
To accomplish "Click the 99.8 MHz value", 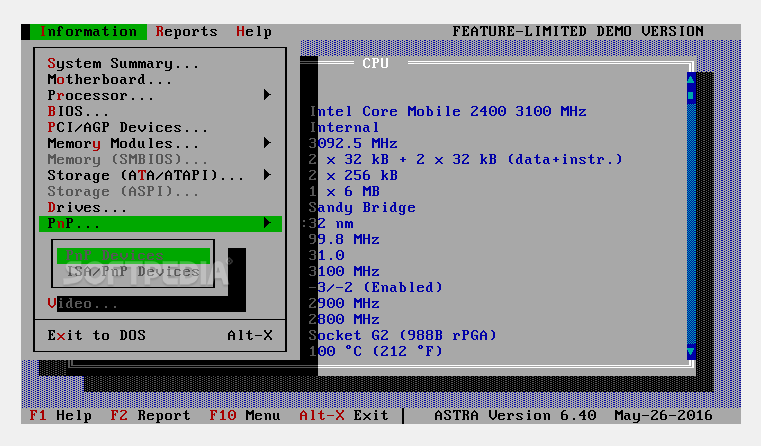I will coord(344,240).
